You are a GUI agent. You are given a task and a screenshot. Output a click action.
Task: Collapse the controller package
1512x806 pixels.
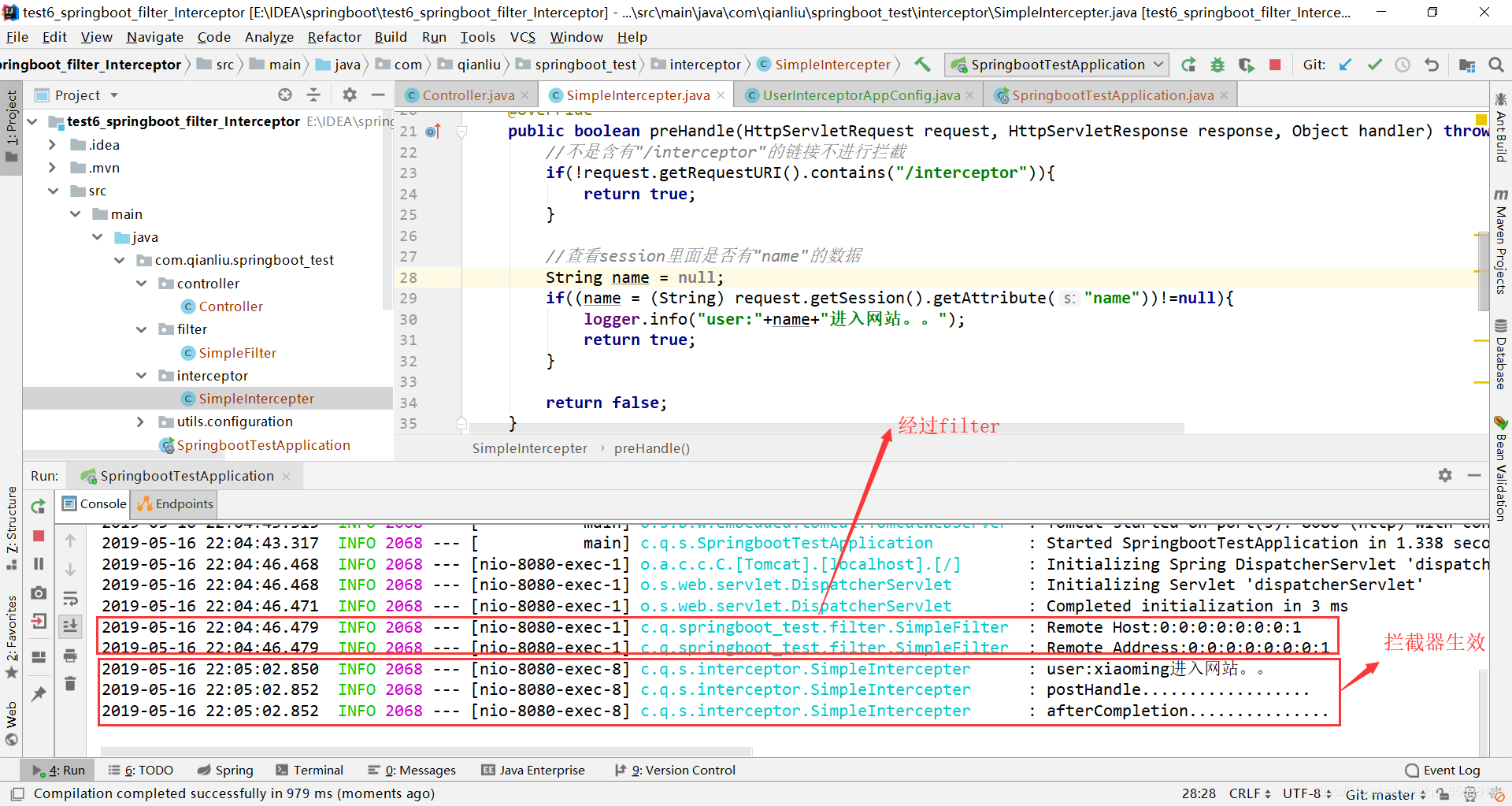141,283
